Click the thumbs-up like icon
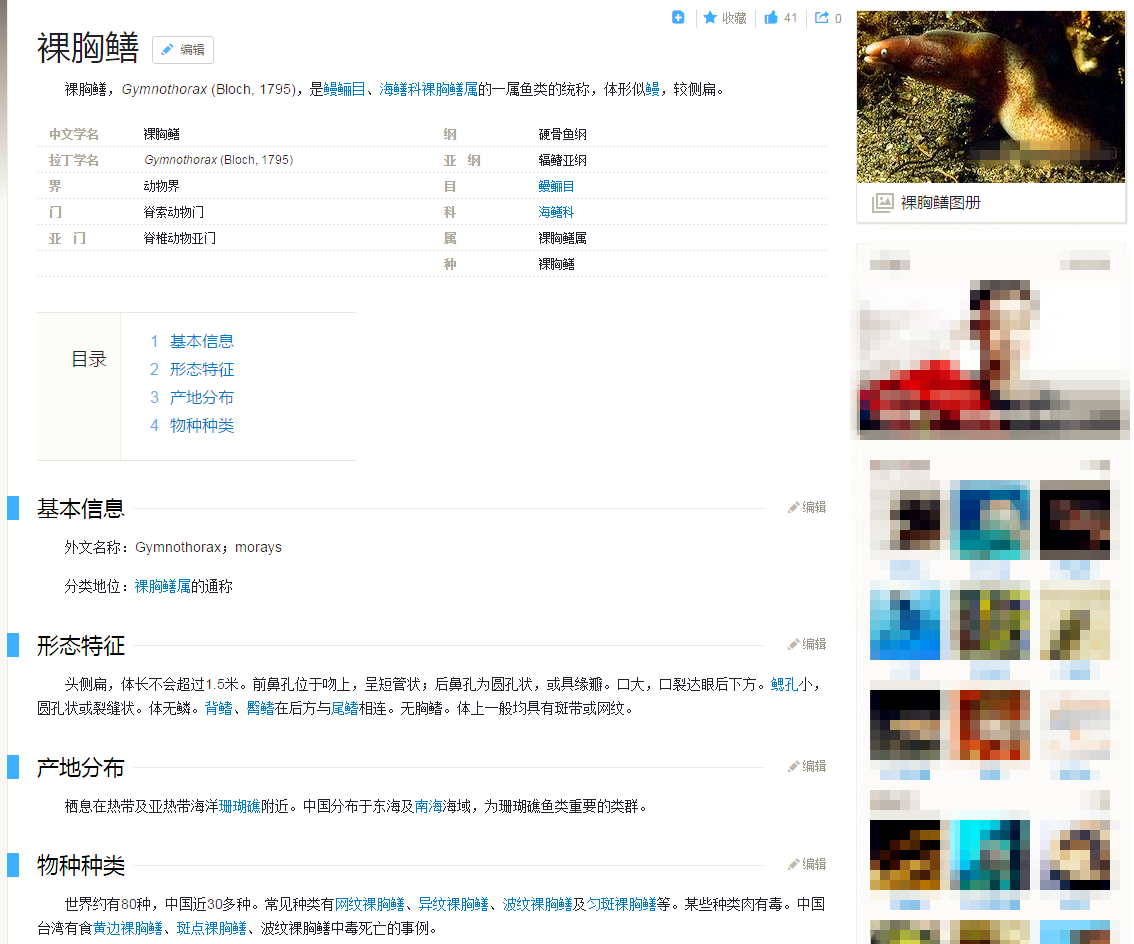Viewport: 1134px width, 944px height. tap(771, 18)
